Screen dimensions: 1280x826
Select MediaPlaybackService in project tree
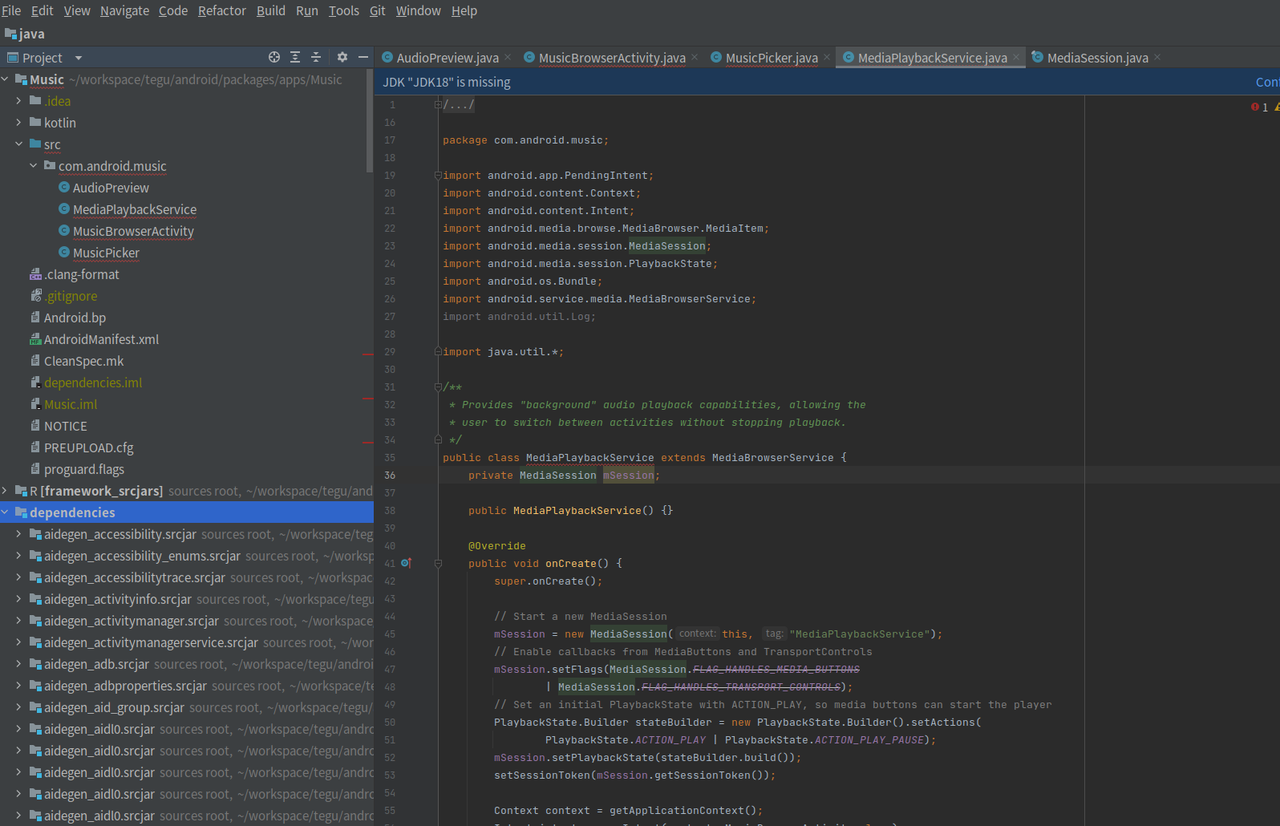[134, 210]
